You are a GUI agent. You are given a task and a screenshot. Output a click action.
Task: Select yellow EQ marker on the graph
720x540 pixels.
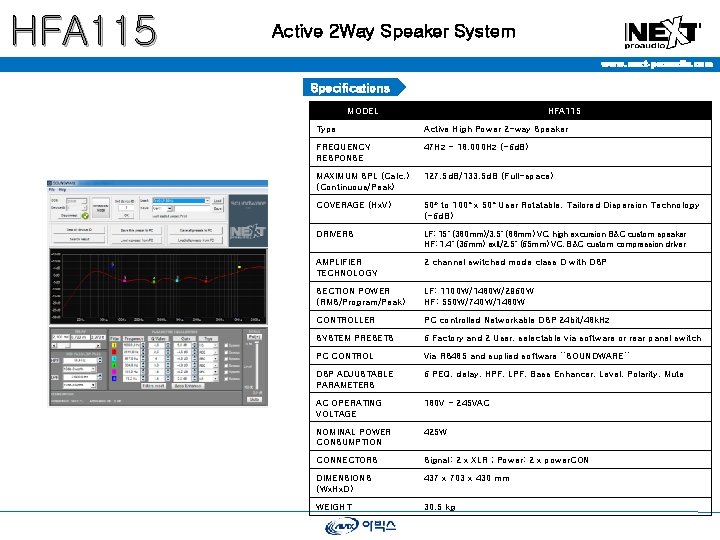239,267
